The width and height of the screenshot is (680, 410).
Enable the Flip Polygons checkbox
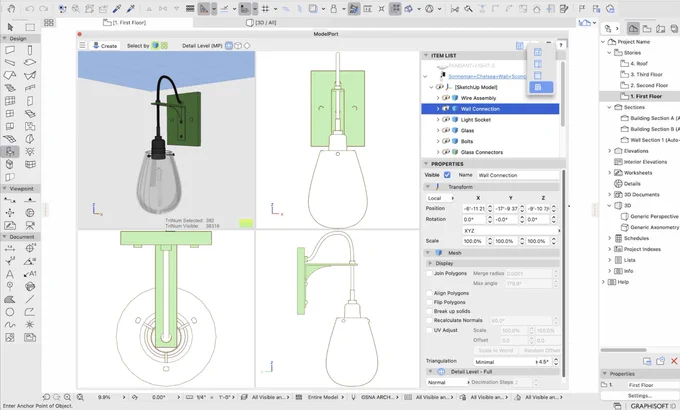[x=429, y=302]
